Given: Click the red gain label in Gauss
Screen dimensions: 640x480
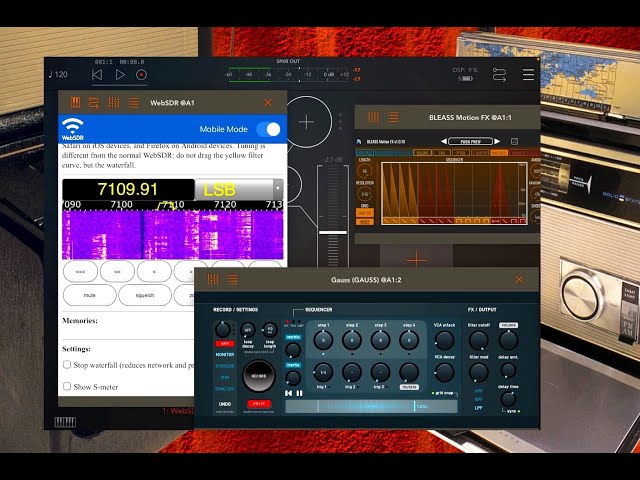Looking at the screenshot, I should [x=224, y=343].
